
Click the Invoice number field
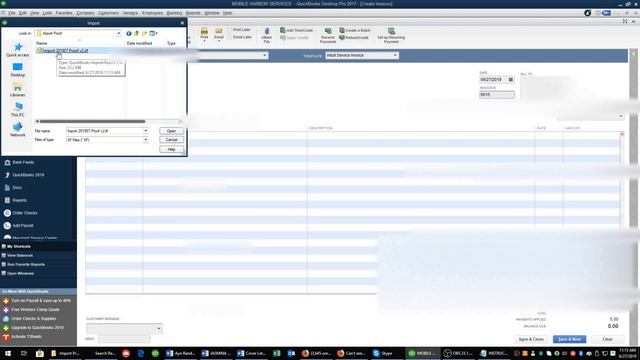(x=497, y=94)
